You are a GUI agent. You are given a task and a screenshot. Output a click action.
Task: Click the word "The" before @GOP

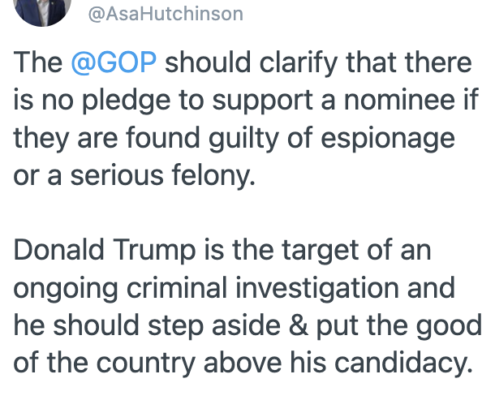pos(38,62)
